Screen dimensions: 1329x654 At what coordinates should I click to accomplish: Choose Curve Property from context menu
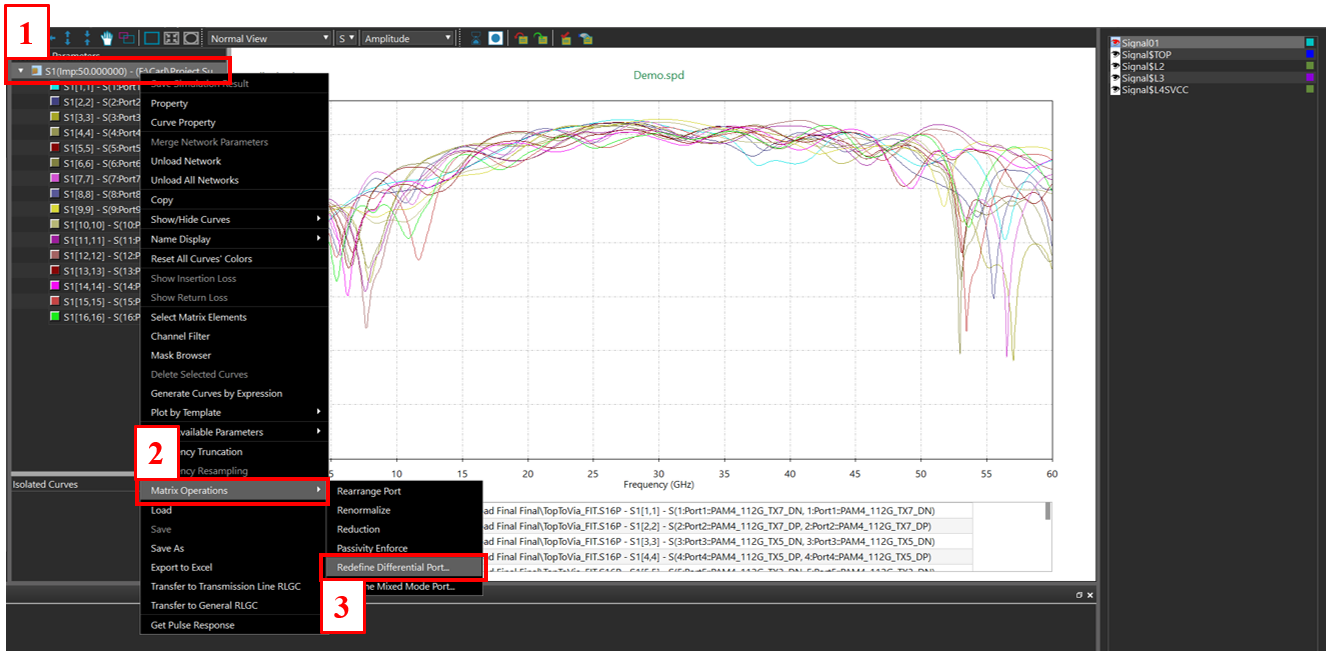[234, 122]
